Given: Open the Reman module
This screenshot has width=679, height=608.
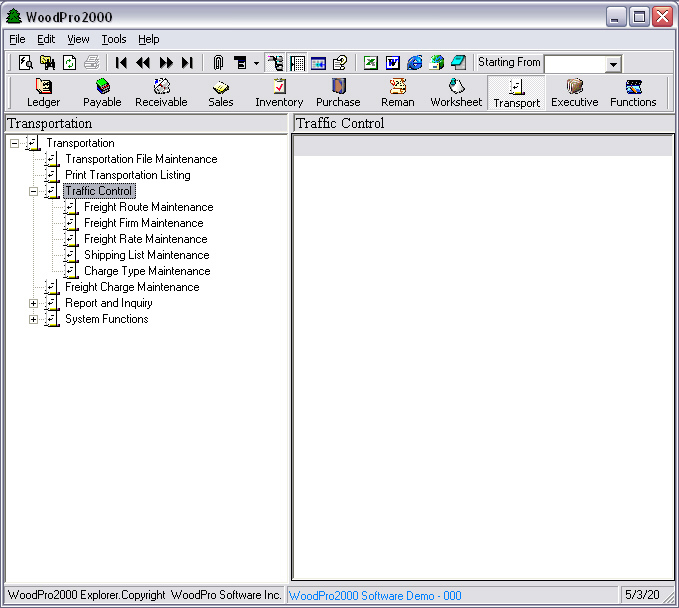Looking at the screenshot, I should tap(398, 93).
